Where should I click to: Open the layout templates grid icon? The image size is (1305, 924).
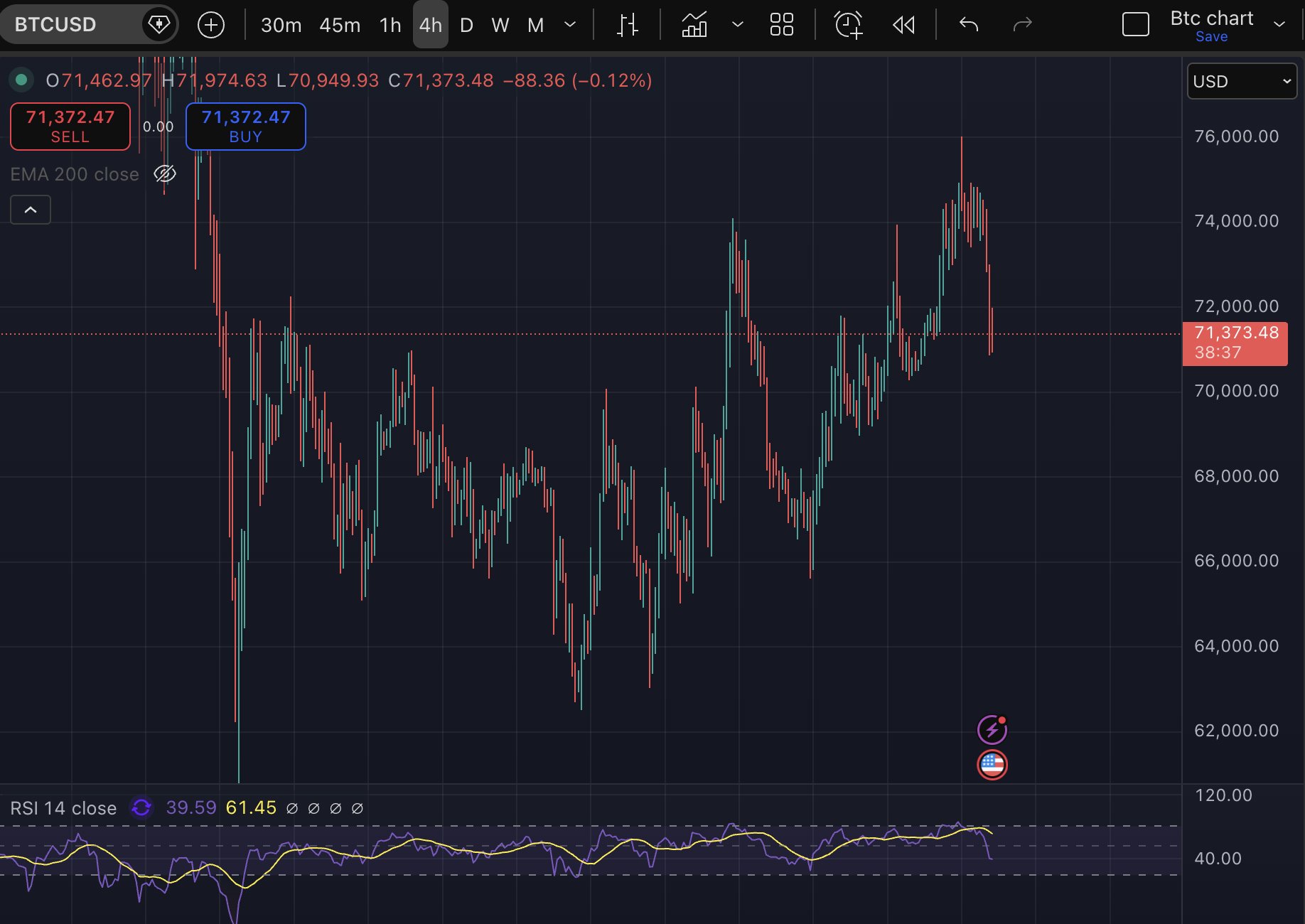click(781, 25)
